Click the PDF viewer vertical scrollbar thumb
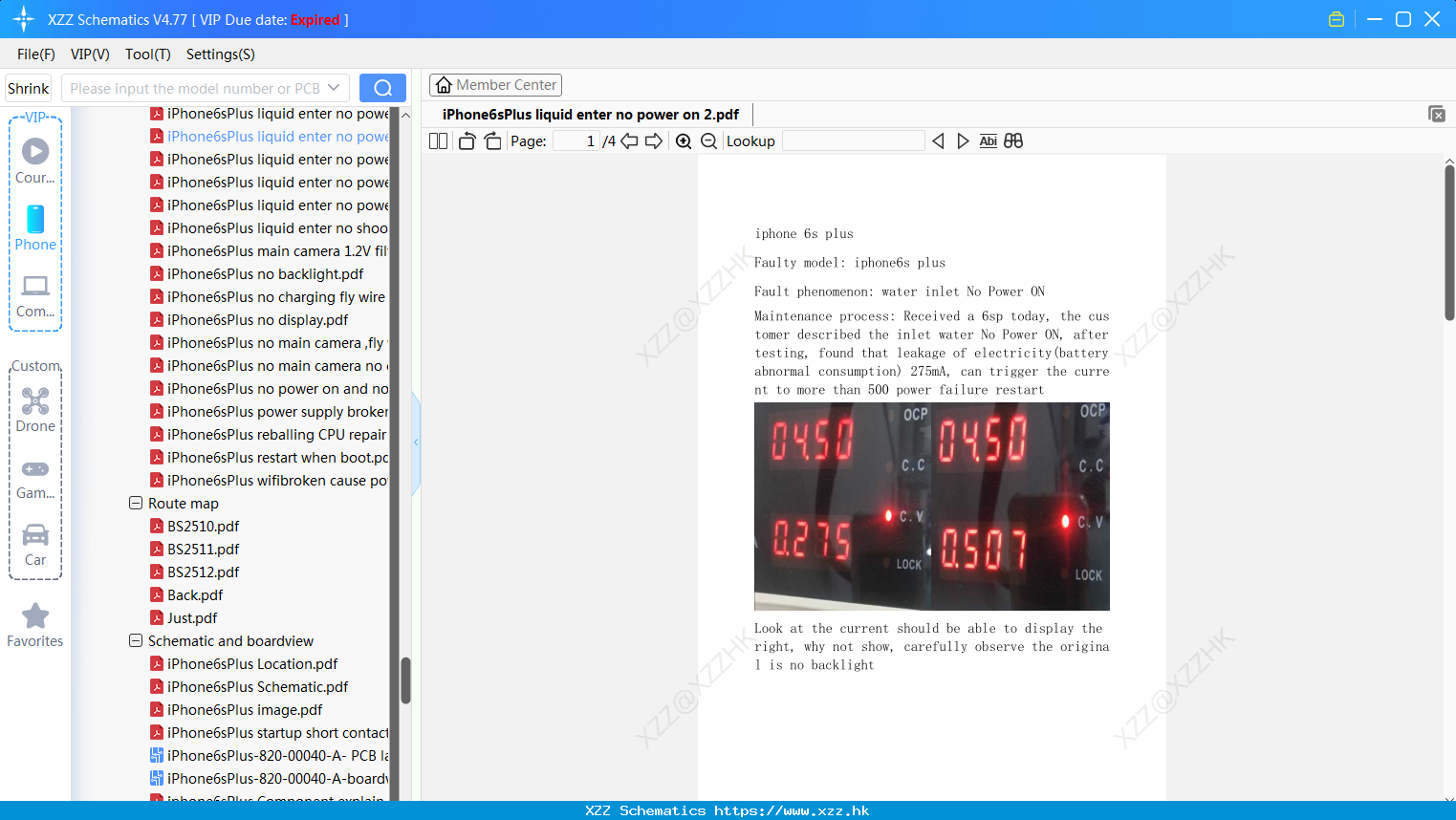 [x=1449, y=242]
